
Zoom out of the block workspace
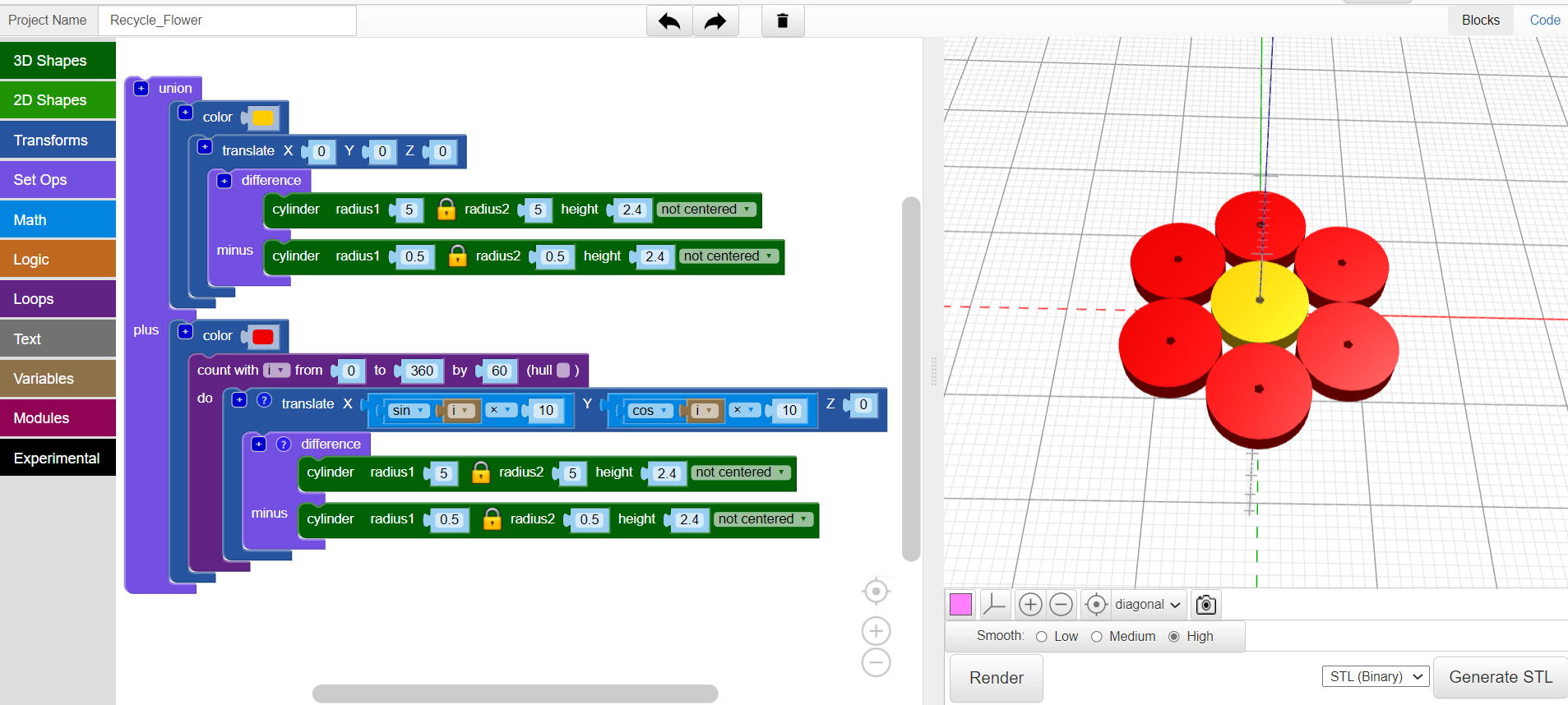[x=877, y=662]
